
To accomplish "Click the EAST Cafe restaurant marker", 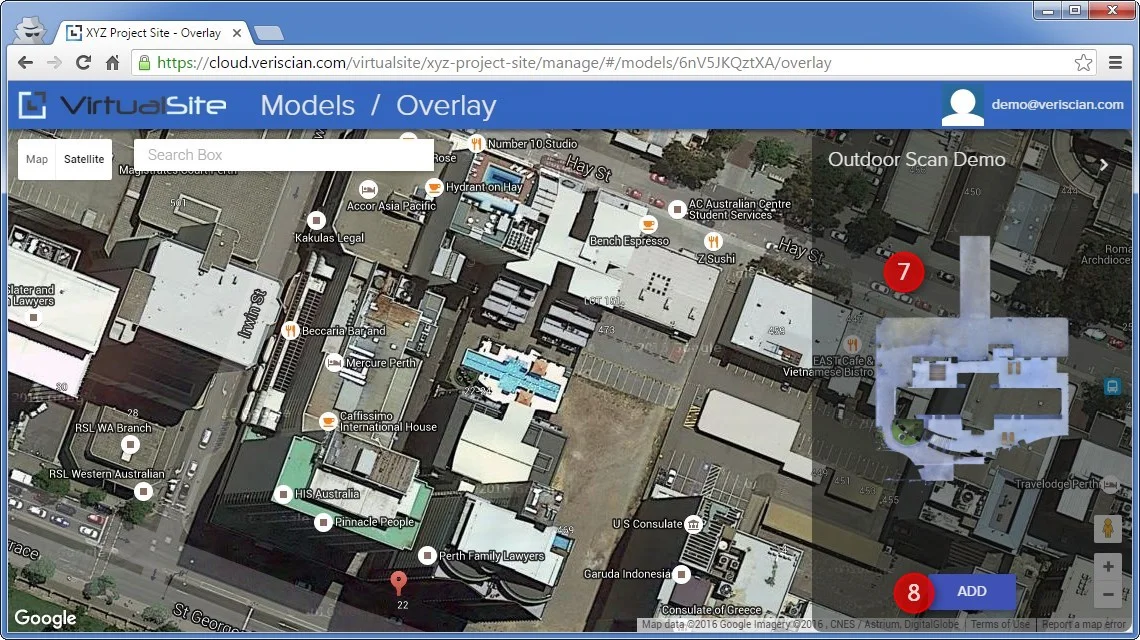I will coord(853,344).
